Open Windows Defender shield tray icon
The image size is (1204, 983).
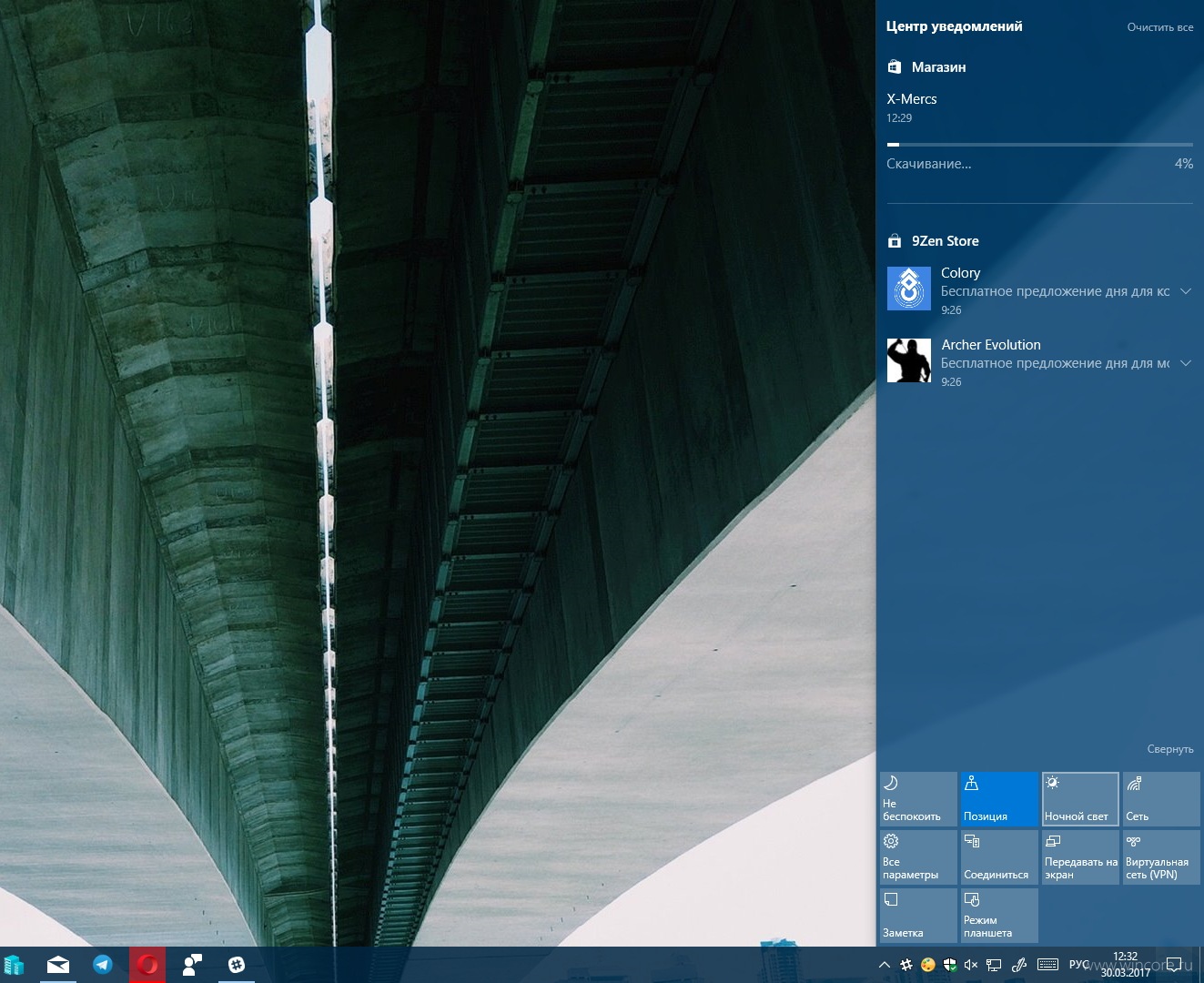click(x=950, y=965)
